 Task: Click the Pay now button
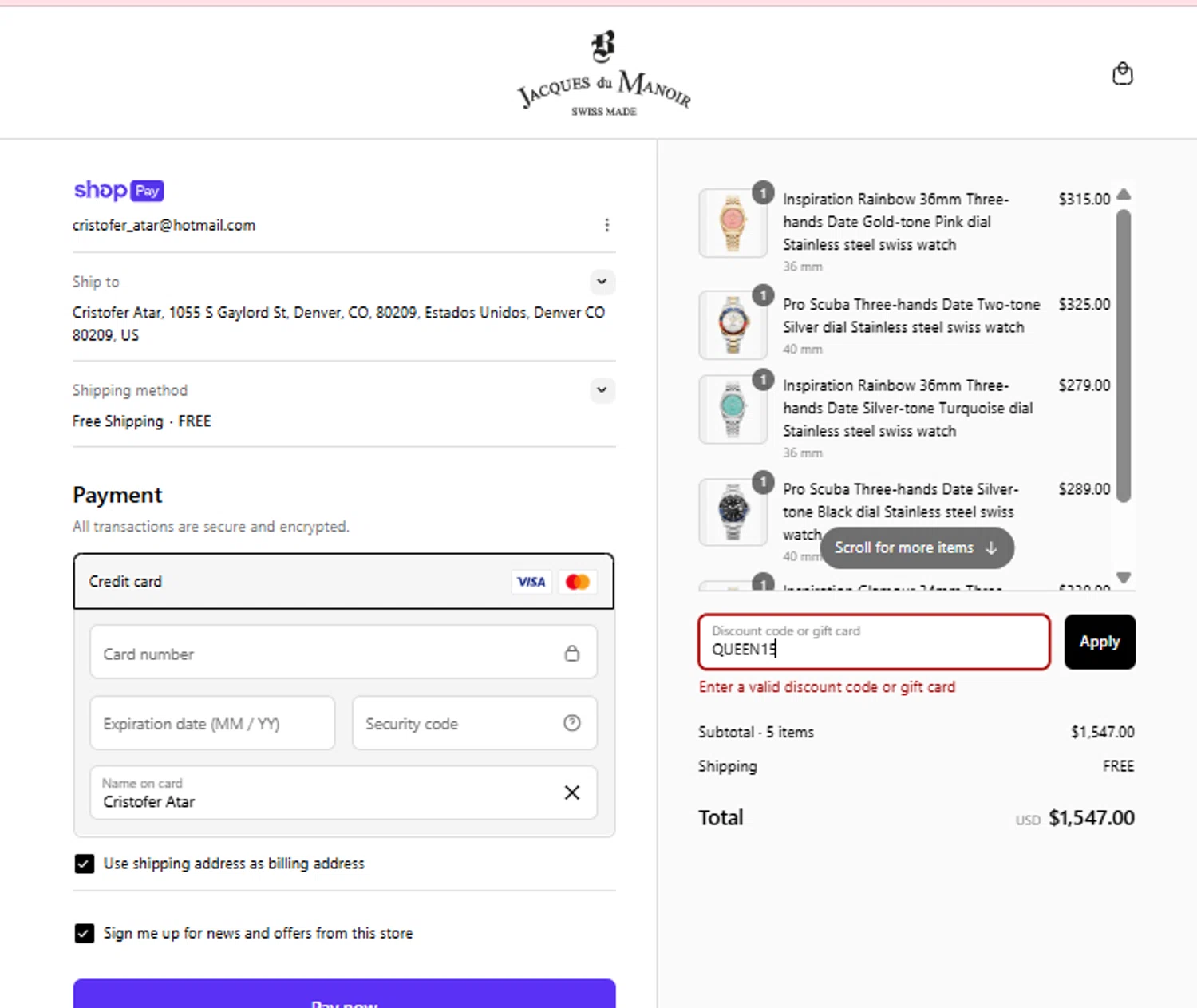tap(344, 994)
